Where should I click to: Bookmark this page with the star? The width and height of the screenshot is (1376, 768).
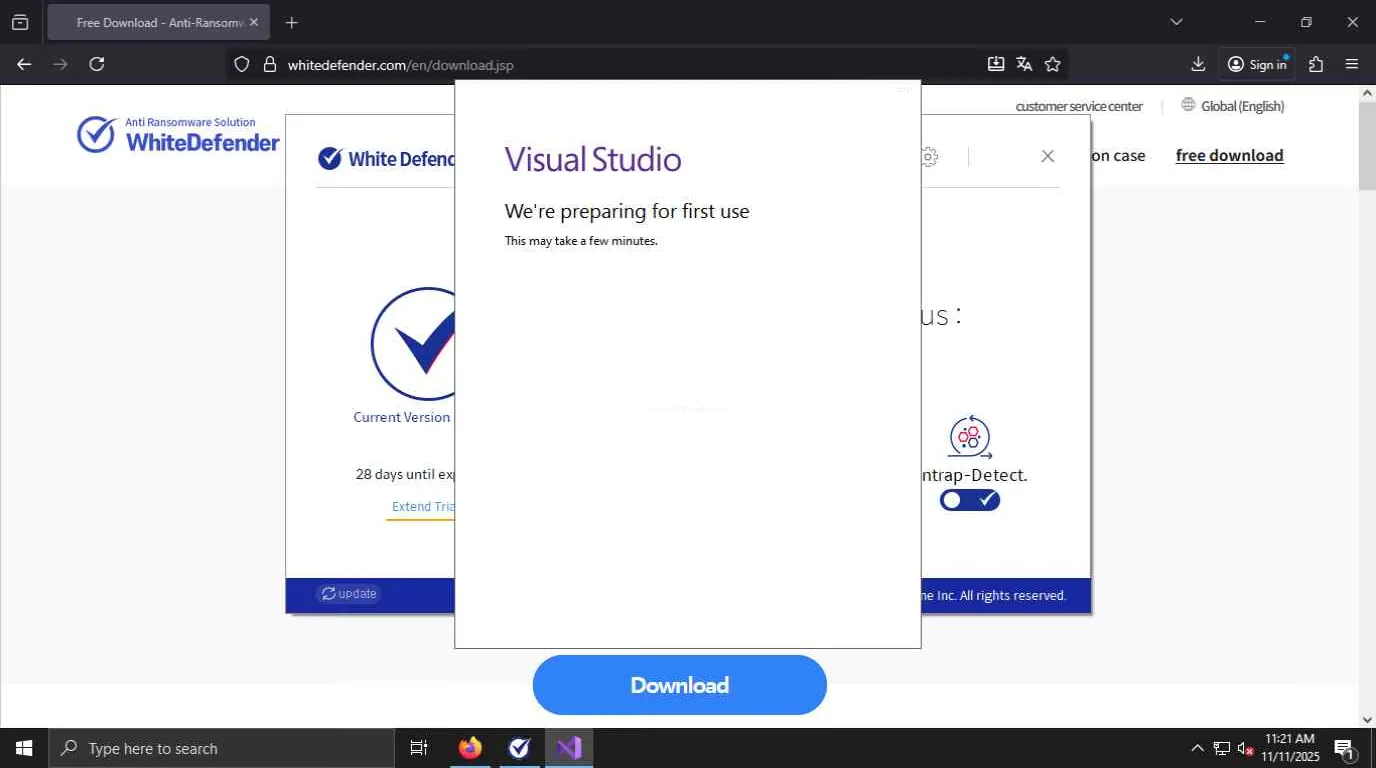coord(1052,64)
